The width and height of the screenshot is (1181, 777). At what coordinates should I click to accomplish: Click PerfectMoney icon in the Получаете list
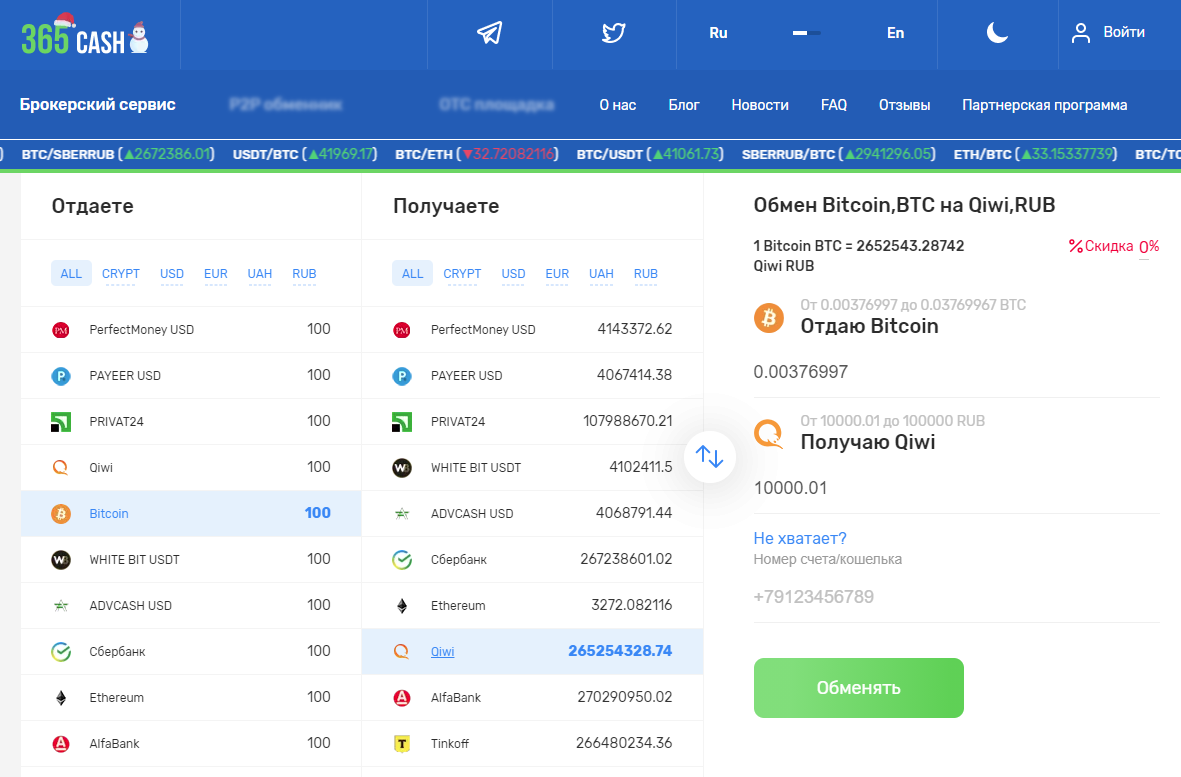coord(402,330)
